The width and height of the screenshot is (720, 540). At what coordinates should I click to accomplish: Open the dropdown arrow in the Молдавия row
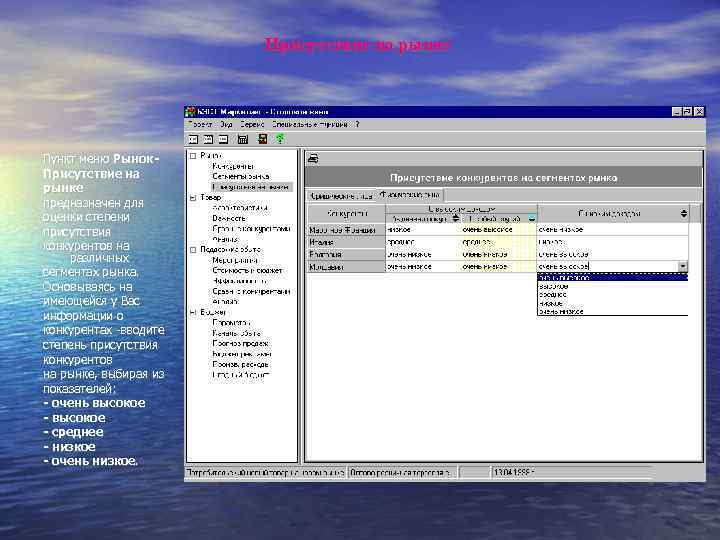[x=683, y=267]
